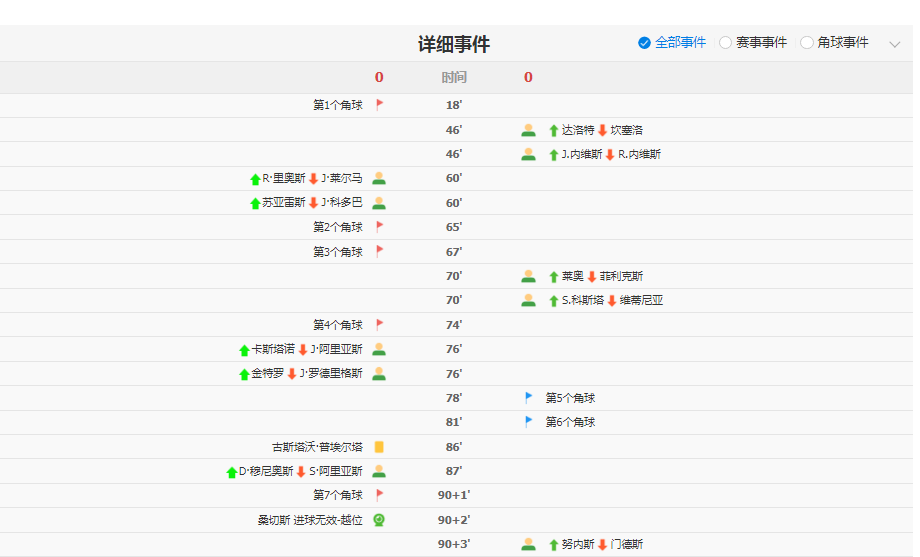Click the 90+1' time cell
The height and width of the screenshot is (557, 920).
pyautogui.click(x=454, y=495)
